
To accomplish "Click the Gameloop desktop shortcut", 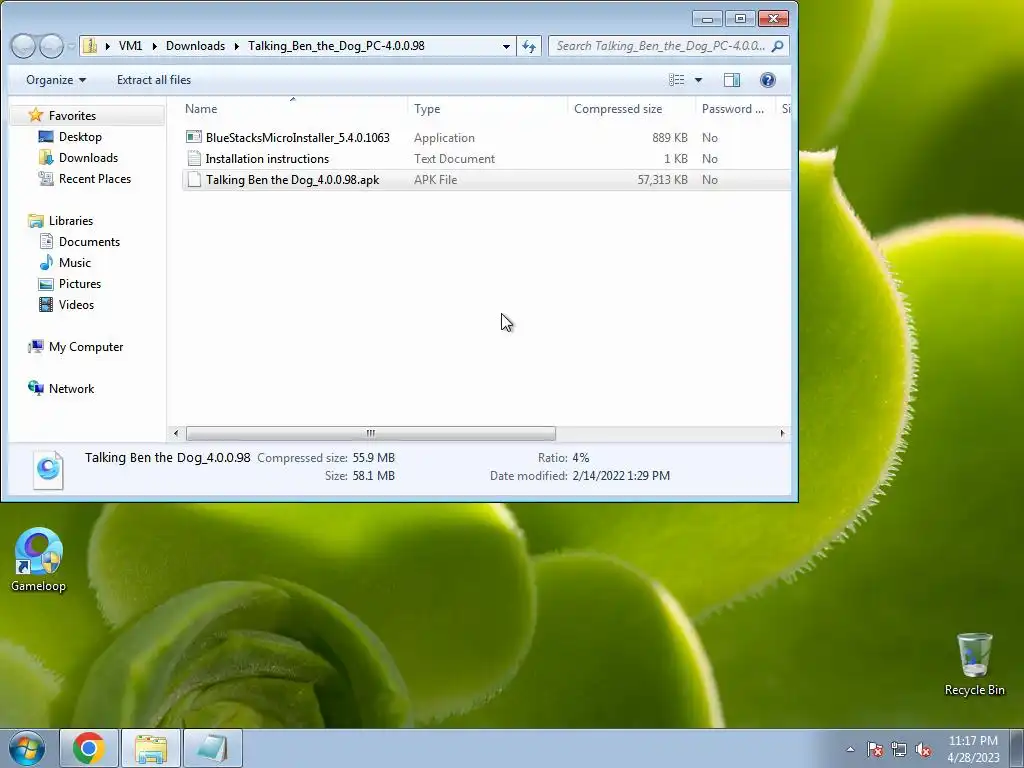I will [39, 560].
